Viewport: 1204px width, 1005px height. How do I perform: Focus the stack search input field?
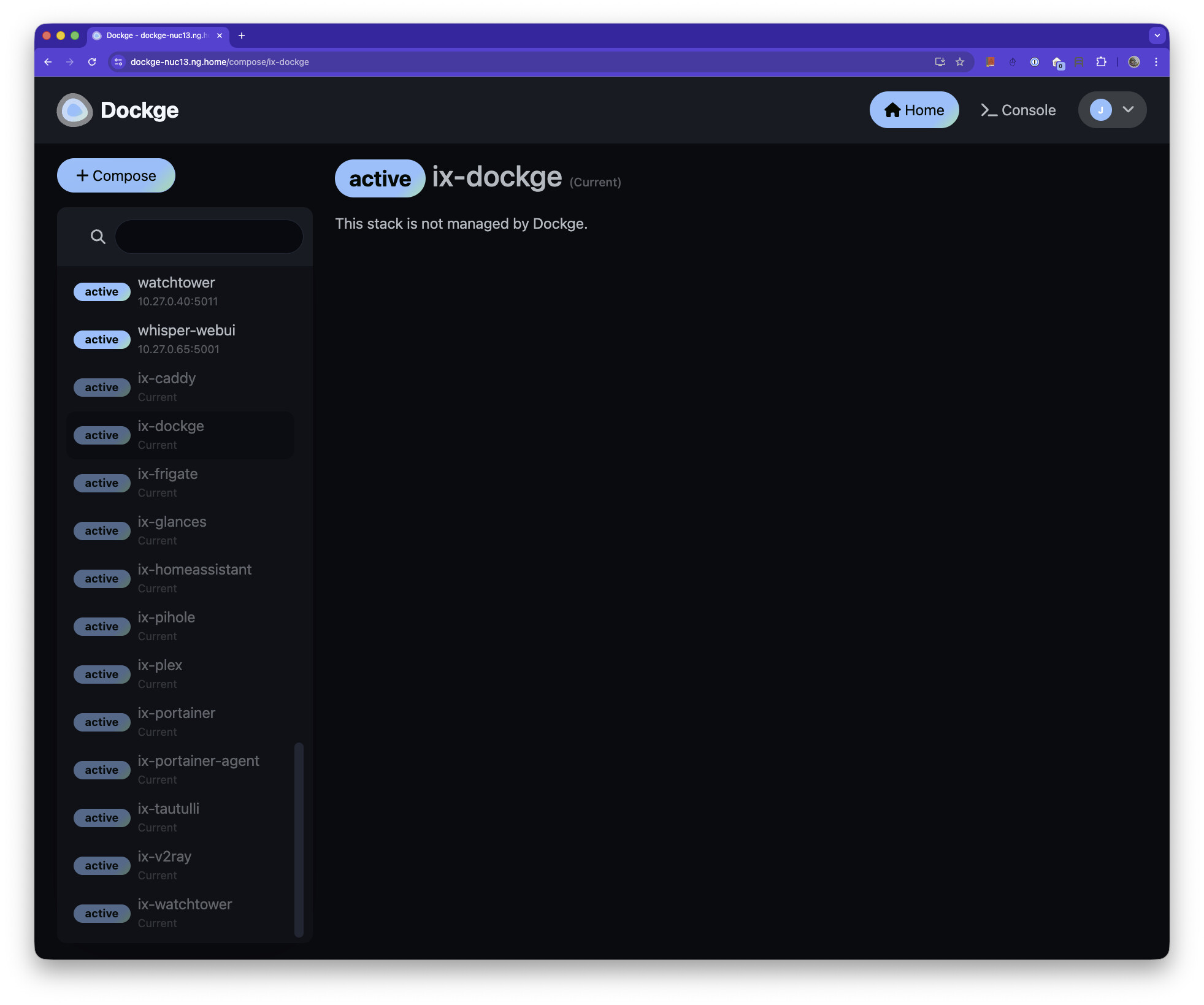point(209,237)
